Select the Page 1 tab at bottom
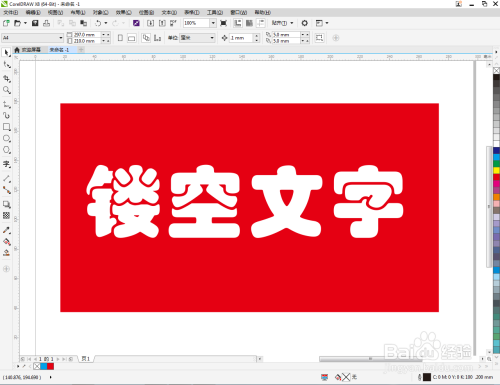 coord(86,359)
